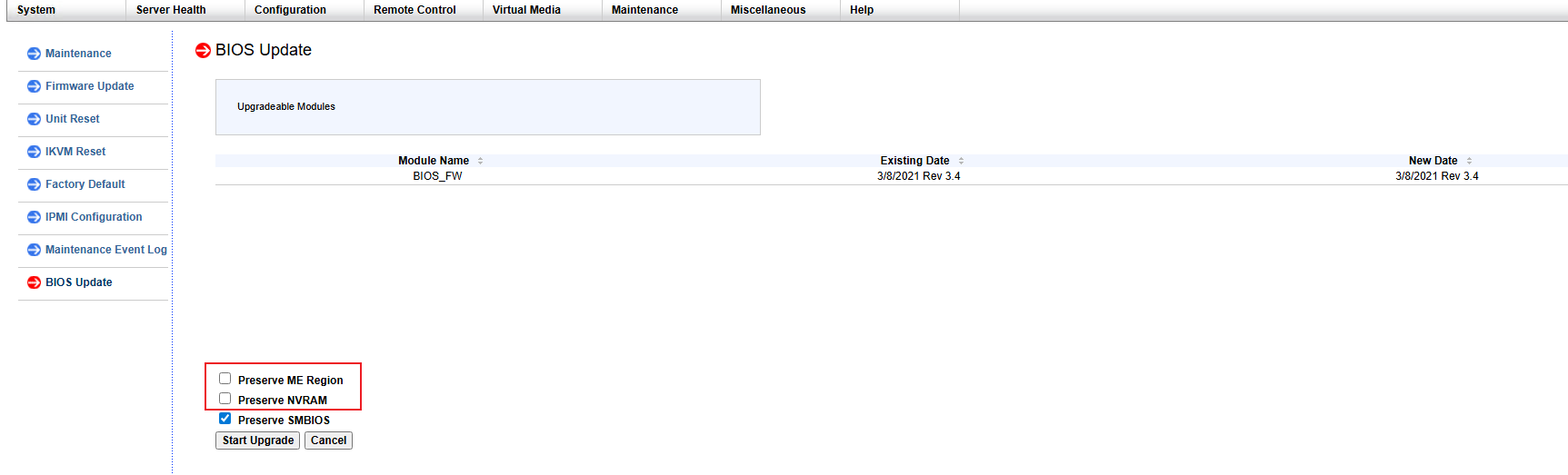Viewport: 1568px width, 475px height.
Task: Click the arrow icon next to IPMI Configuration
Action: 34,217
